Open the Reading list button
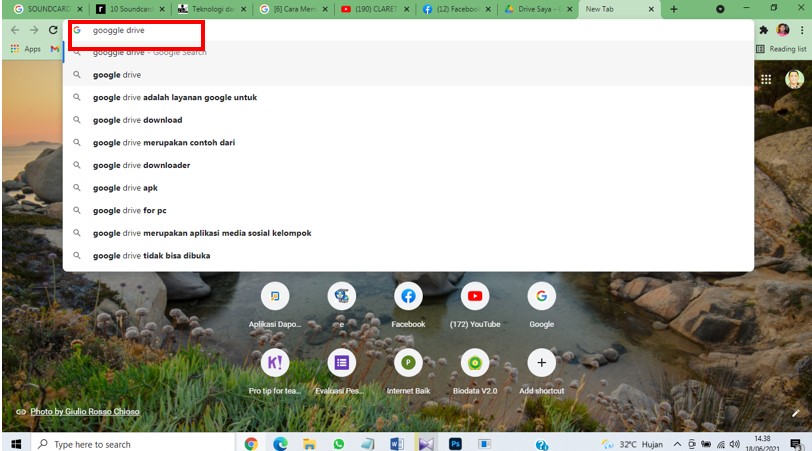Image resolution: width=812 pixels, height=451 pixels. click(781, 48)
